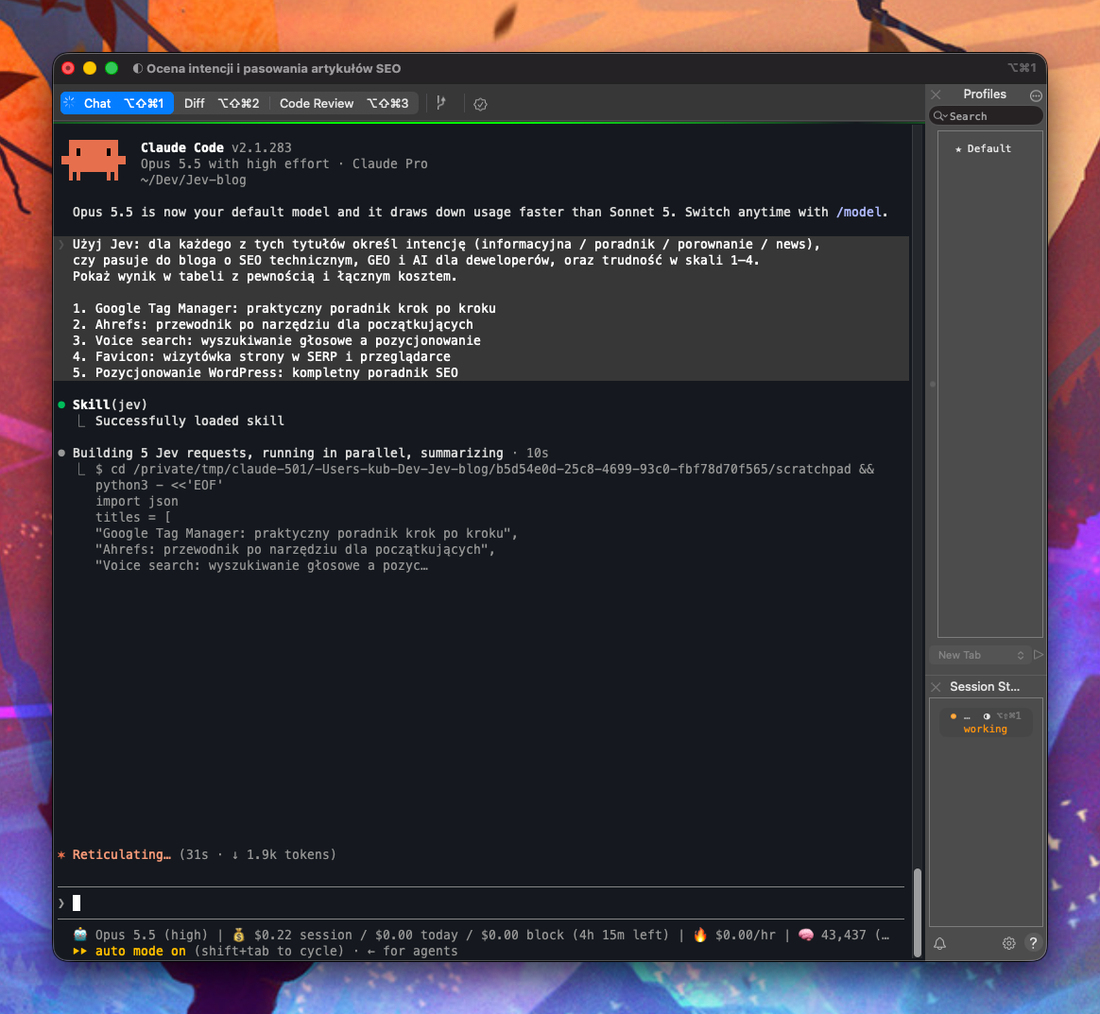Click the verified badge icon in toolbar
Viewport: 1100px width, 1014px height.
[x=481, y=104]
